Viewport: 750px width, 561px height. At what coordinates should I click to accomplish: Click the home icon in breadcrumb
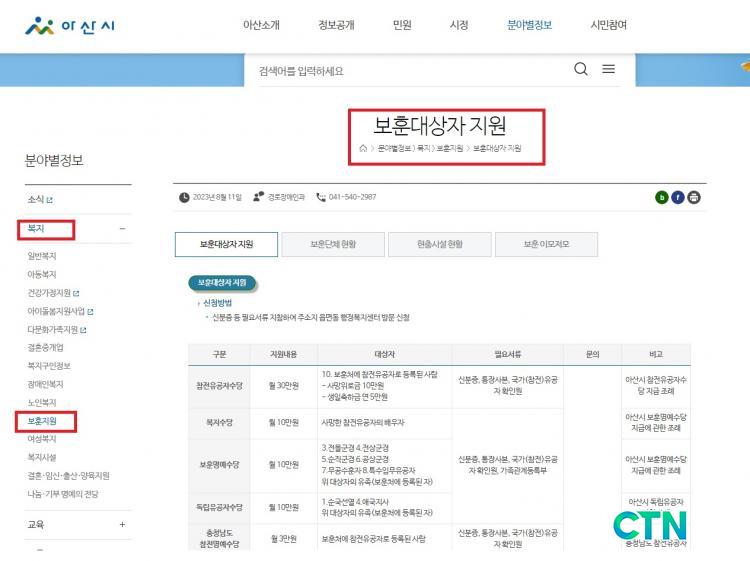click(x=363, y=148)
